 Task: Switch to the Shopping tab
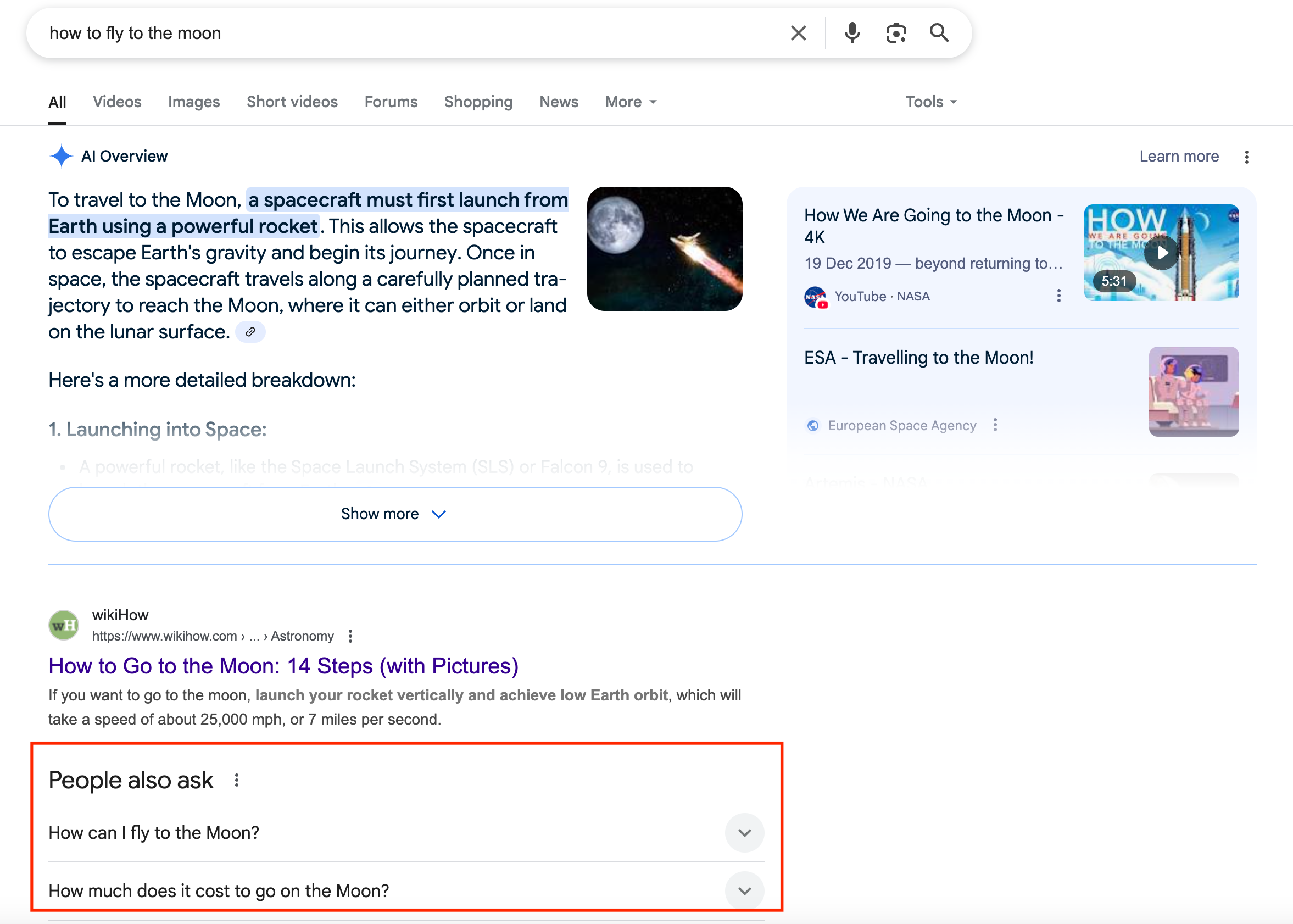(x=478, y=102)
